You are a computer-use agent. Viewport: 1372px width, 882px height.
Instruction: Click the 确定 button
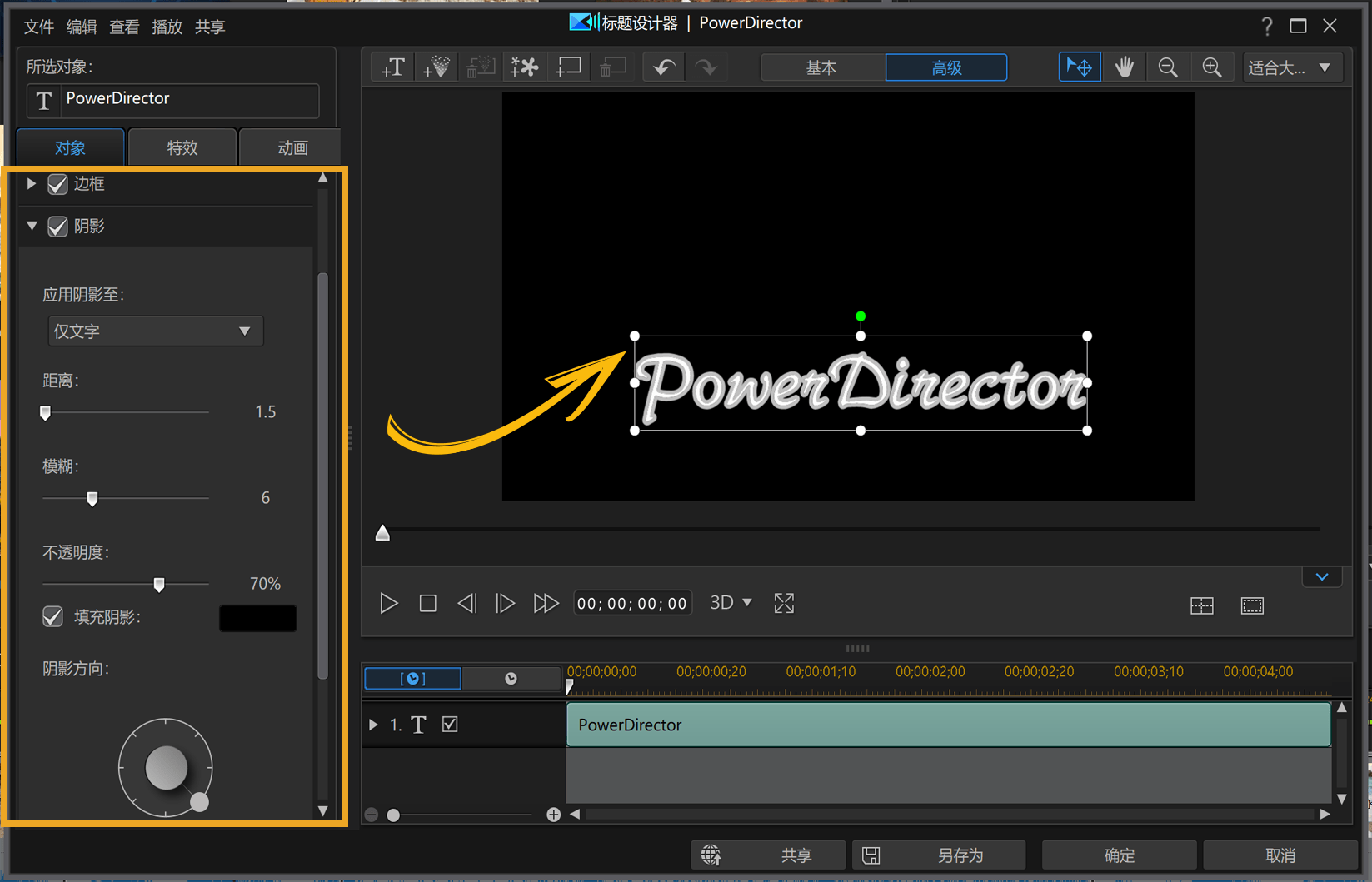(1118, 855)
